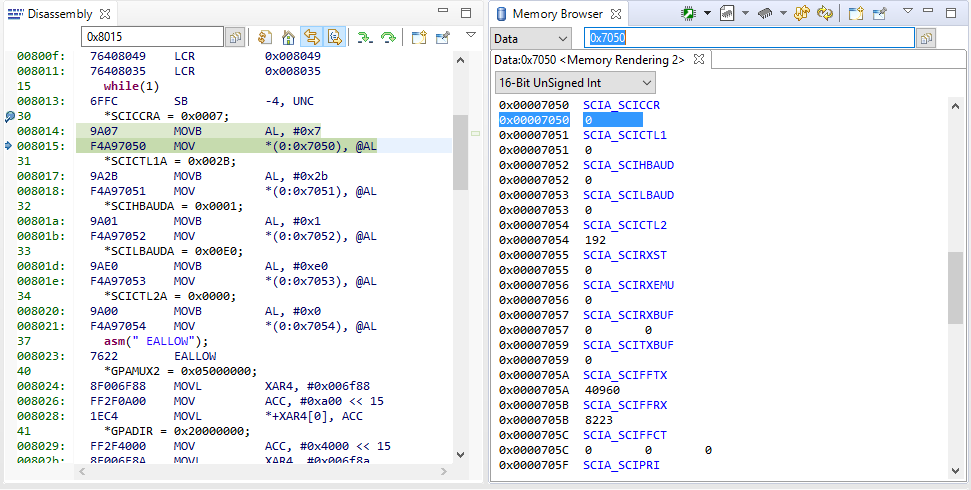Select the SCIA_SCICTL2 register label
971x490 pixels.
point(625,225)
